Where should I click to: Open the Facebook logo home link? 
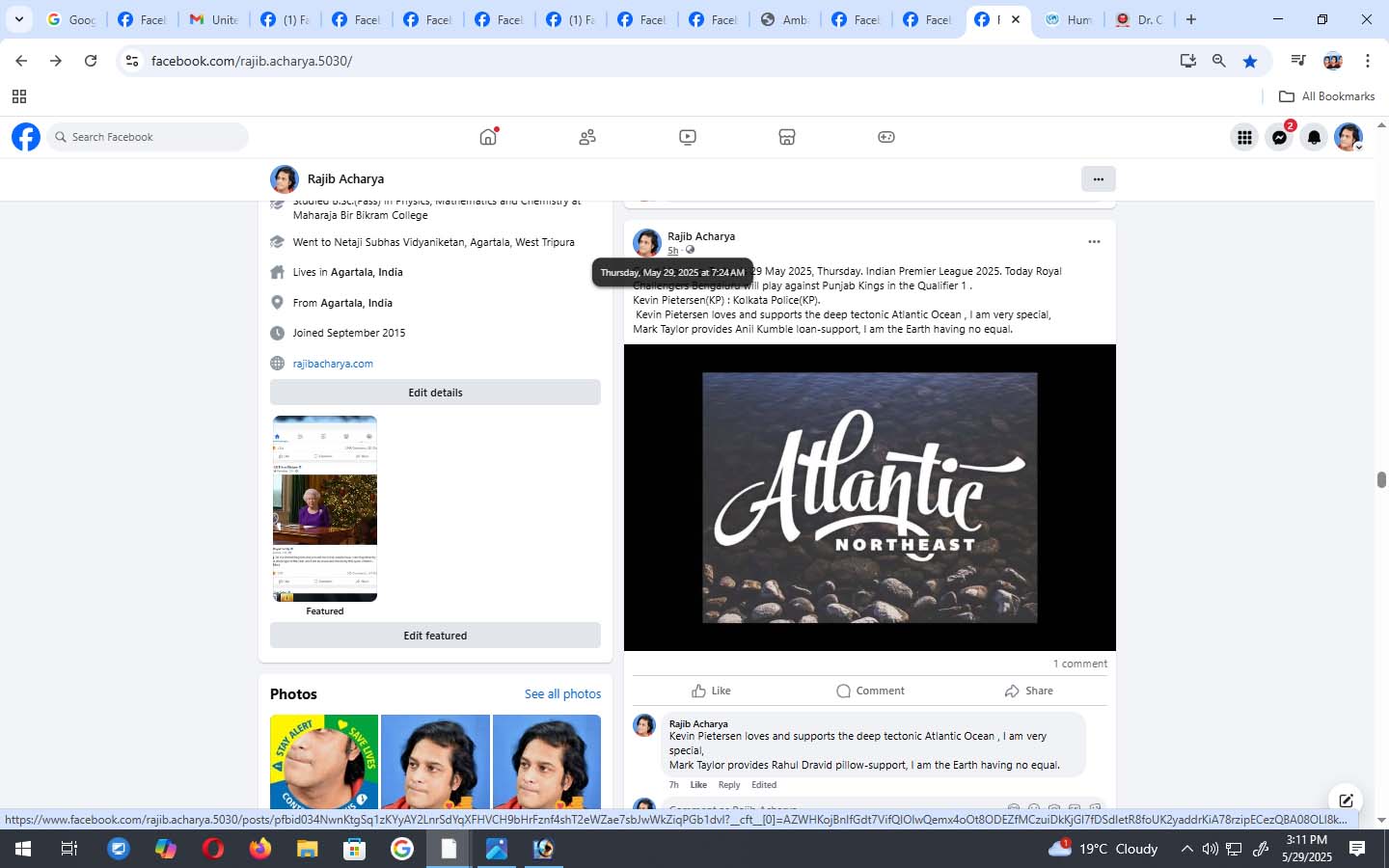pyautogui.click(x=26, y=137)
